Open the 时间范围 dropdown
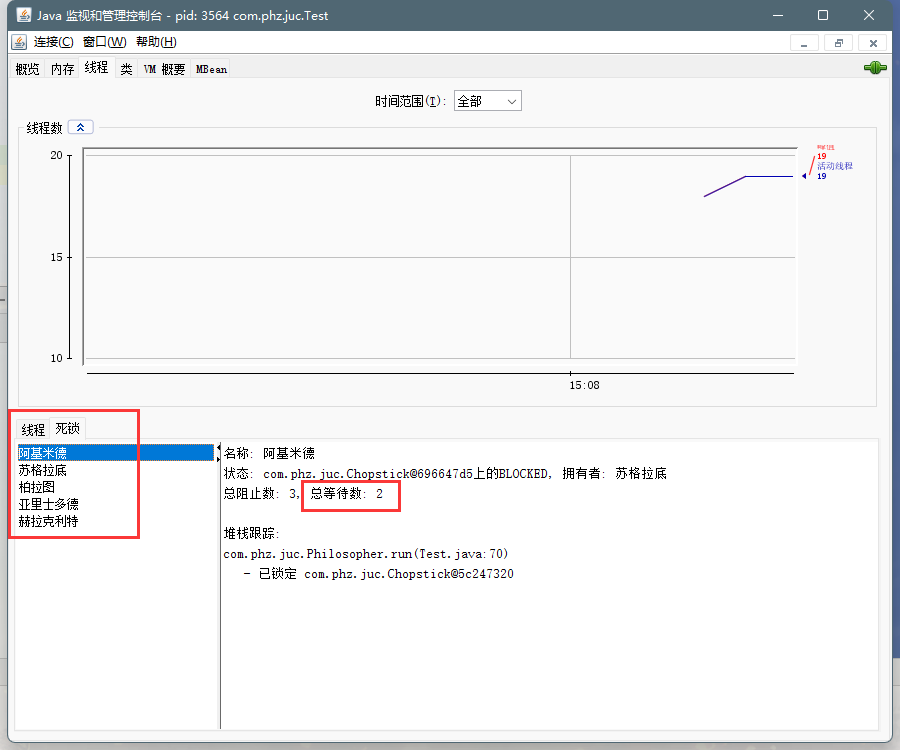This screenshot has height=750, width=900. click(487, 101)
